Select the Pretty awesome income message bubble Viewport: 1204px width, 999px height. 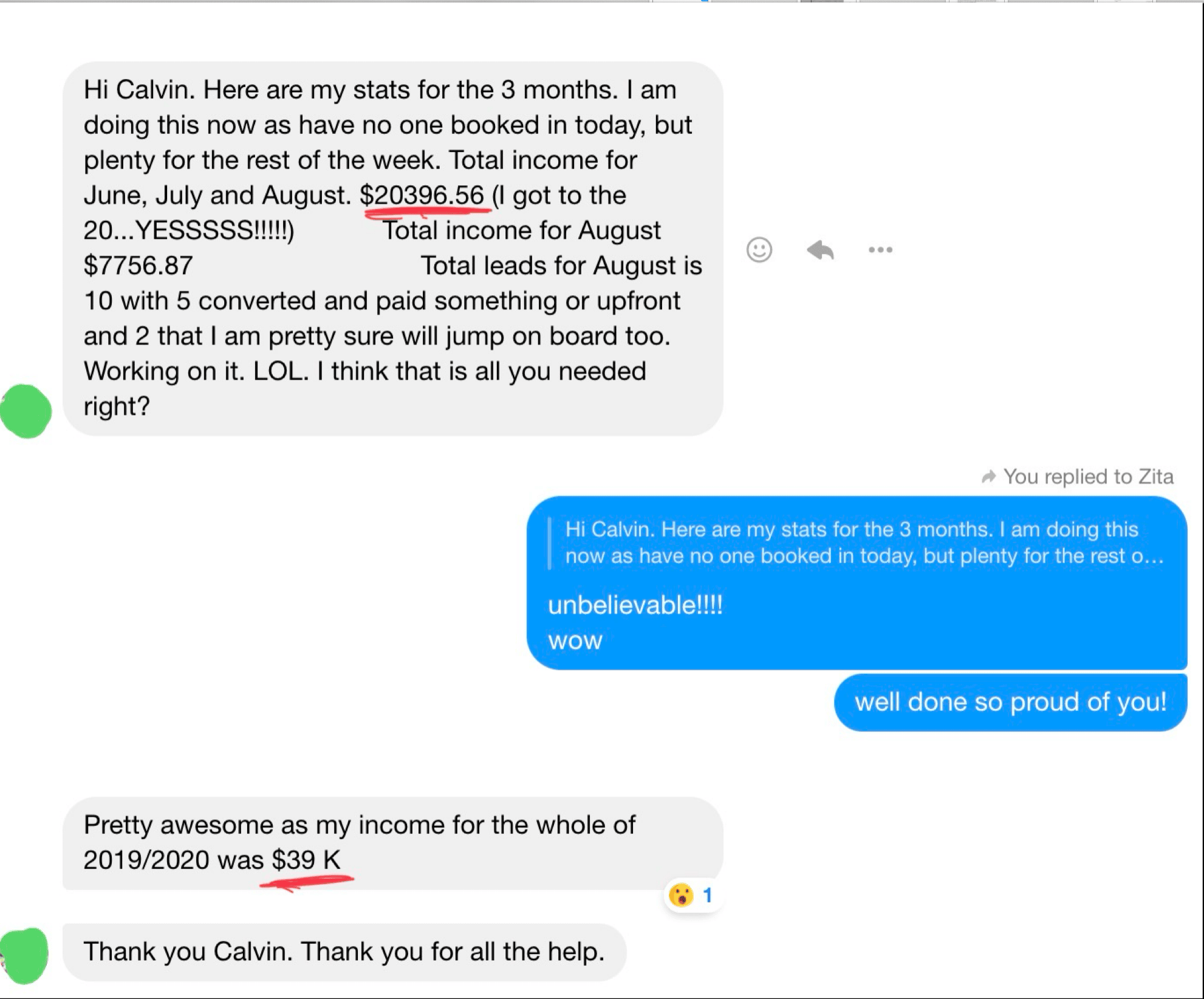click(x=392, y=843)
